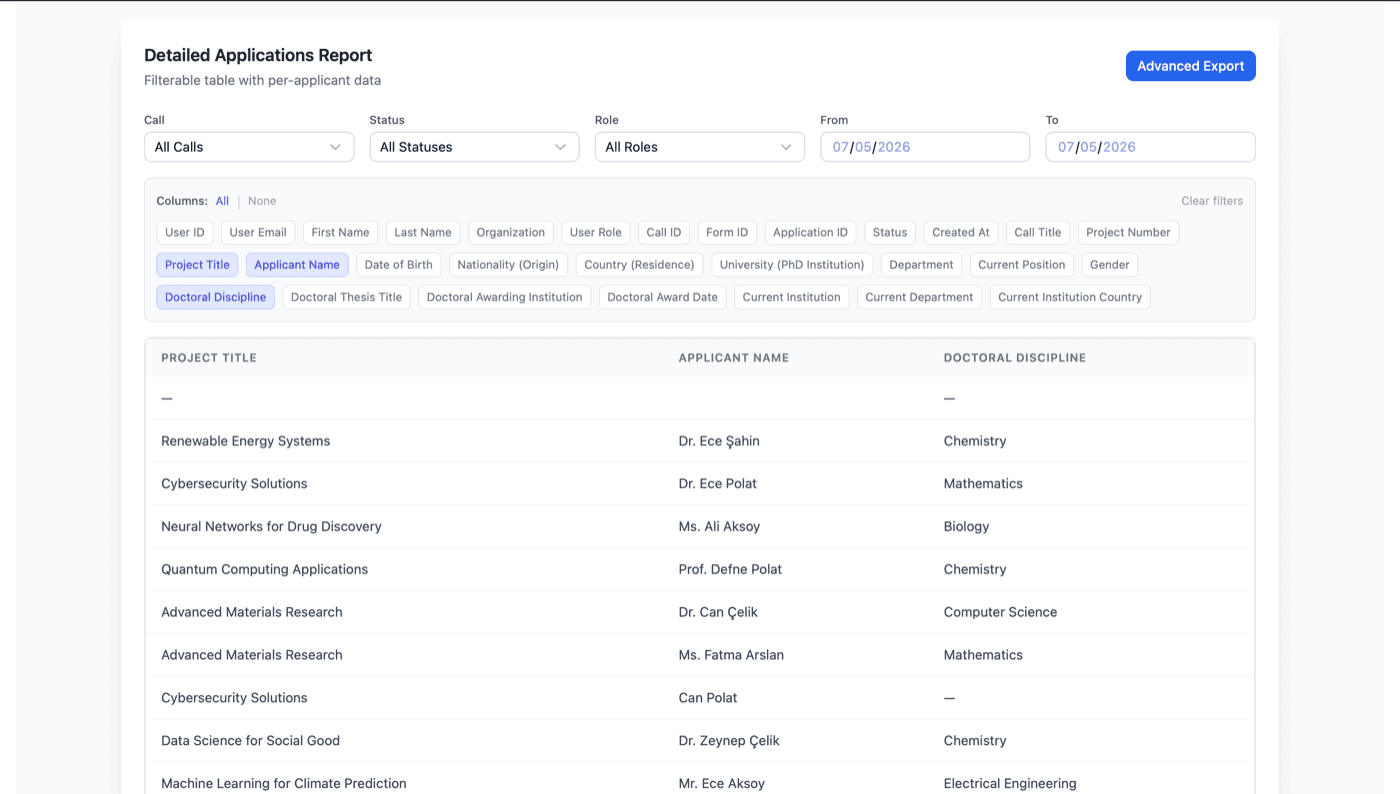Enable Current Institution Country column chip
Viewport: 1400px width, 794px height.
coord(1070,297)
